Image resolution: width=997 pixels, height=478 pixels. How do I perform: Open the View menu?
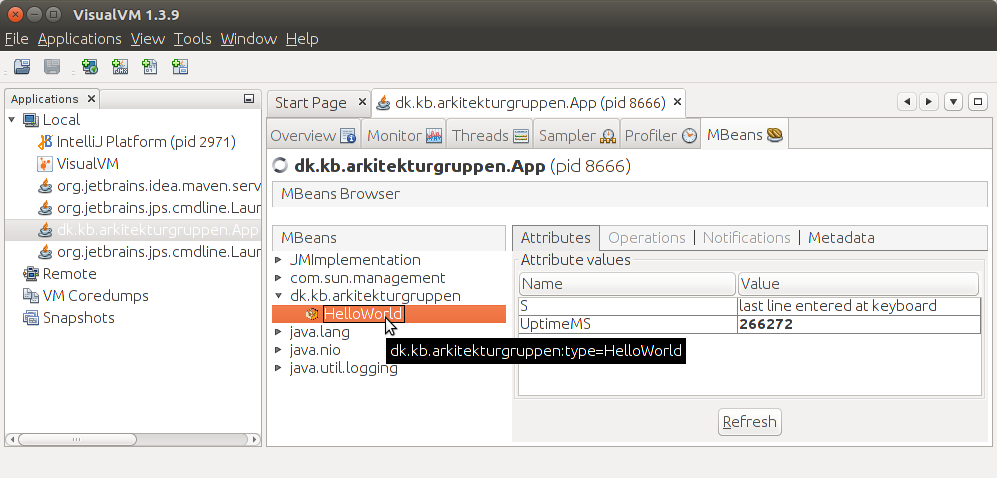(x=148, y=39)
